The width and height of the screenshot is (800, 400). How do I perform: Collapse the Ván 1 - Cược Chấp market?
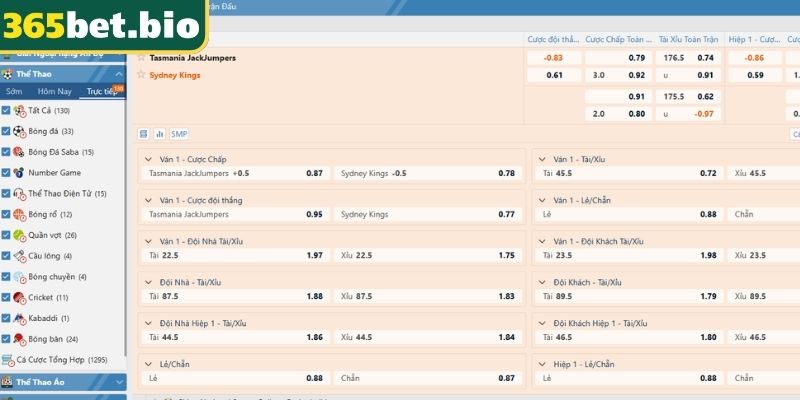coord(148,159)
